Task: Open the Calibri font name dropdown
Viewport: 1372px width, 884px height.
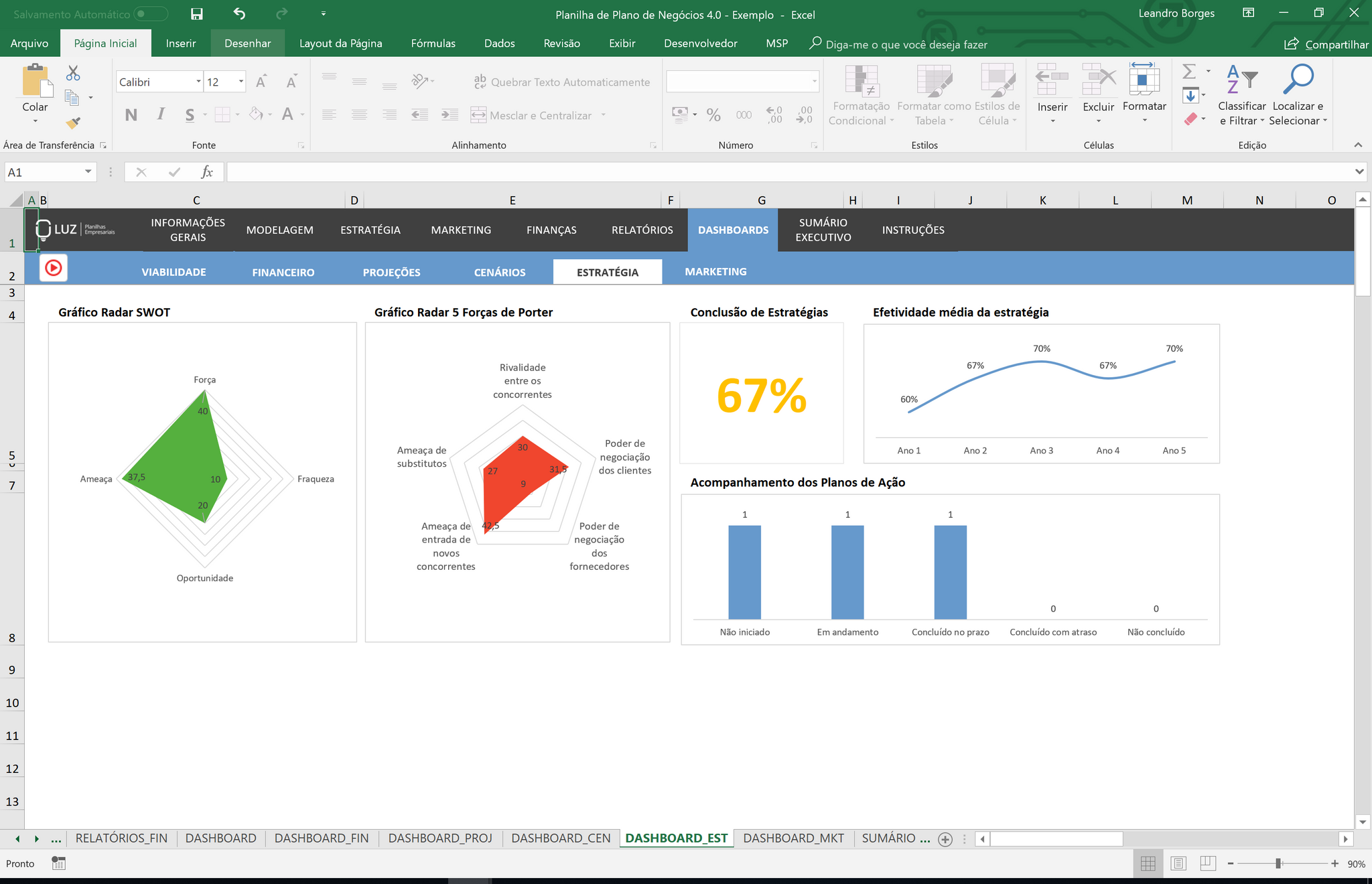Action: [198, 82]
